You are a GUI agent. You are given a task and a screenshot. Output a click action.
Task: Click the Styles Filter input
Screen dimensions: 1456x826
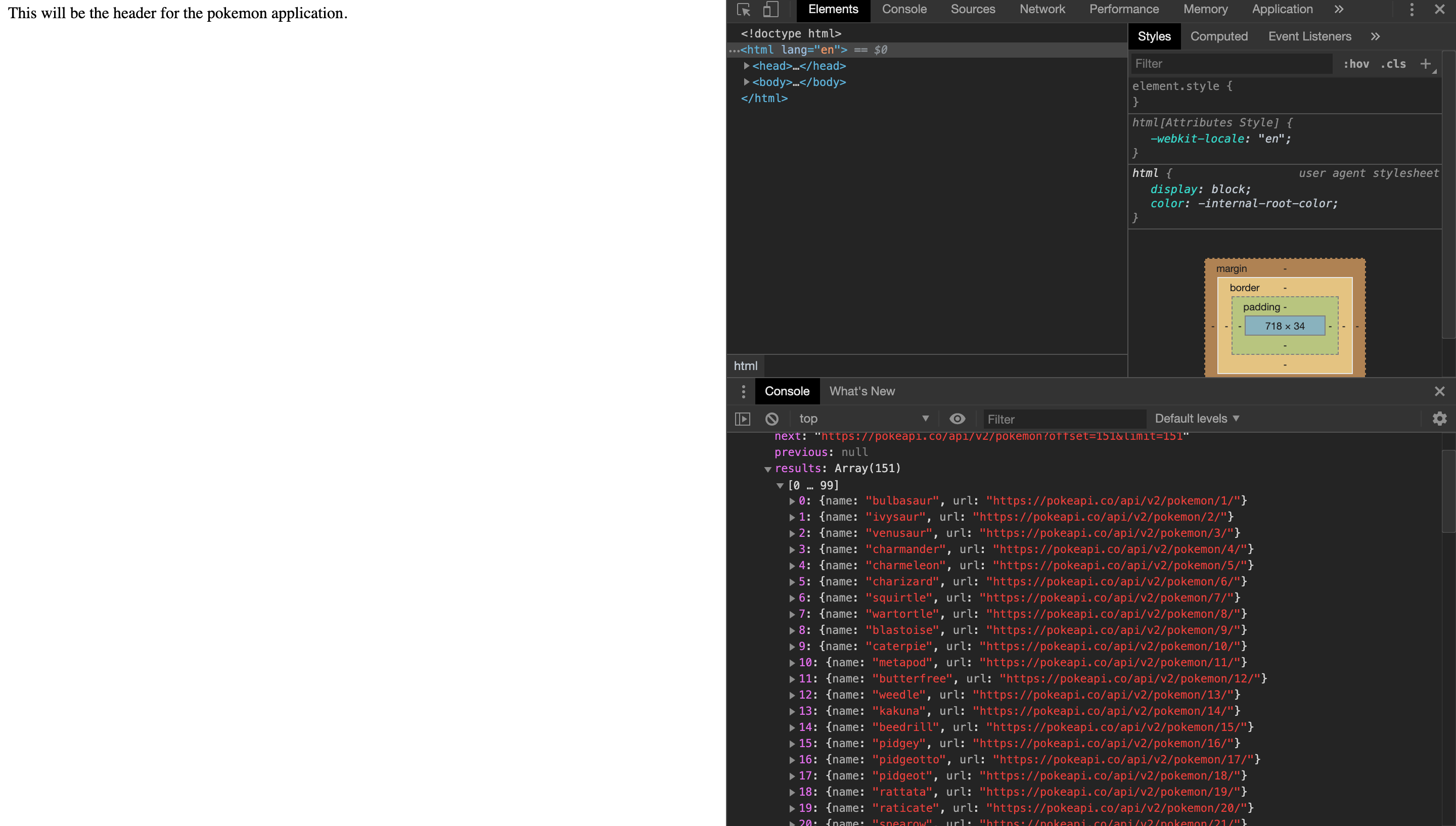pyautogui.click(x=1232, y=64)
